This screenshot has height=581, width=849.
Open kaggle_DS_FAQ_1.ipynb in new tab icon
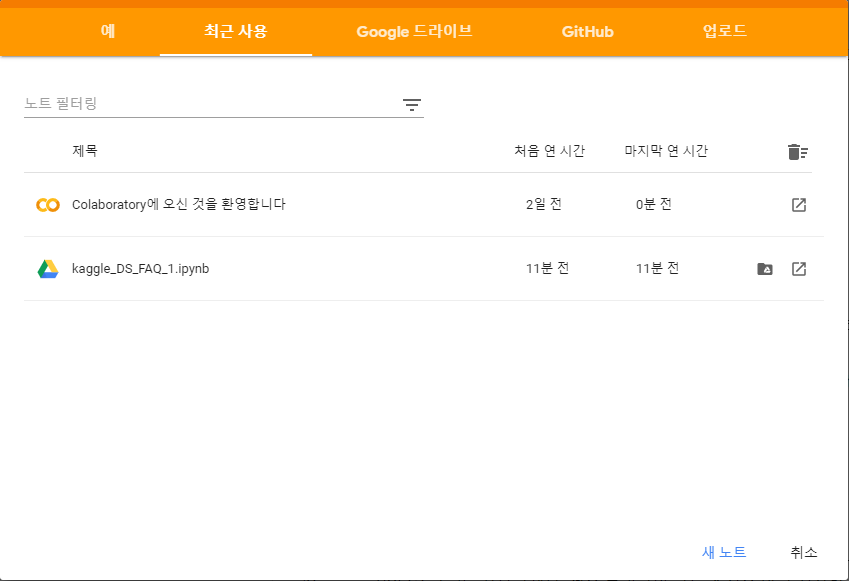click(799, 269)
